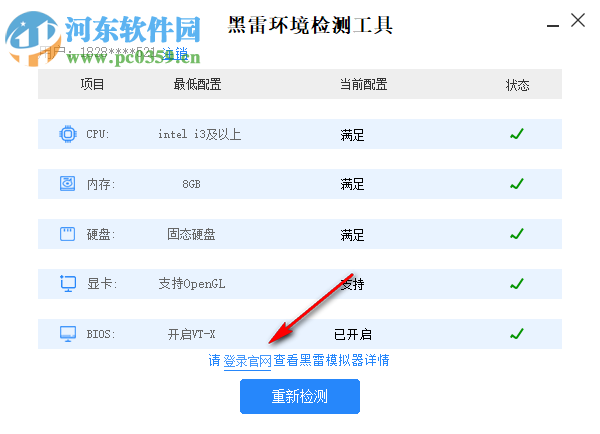Image resolution: width=600 pixels, height=434 pixels.
Task: Close the 黑雷环境检测工具 window
Action: [578, 20]
